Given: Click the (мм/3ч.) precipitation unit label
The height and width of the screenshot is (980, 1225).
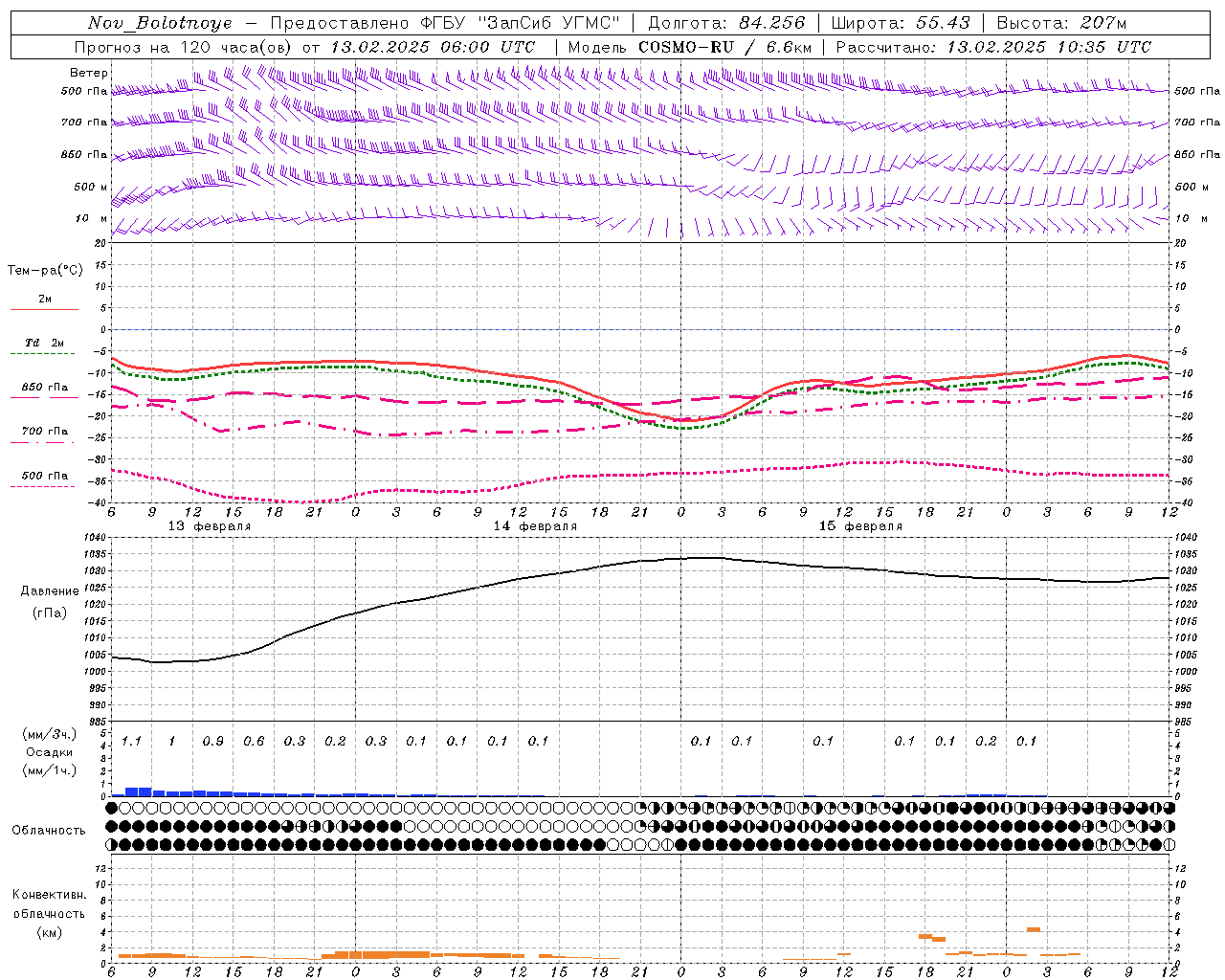Looking at the screenshot, I should coord(50,735).
